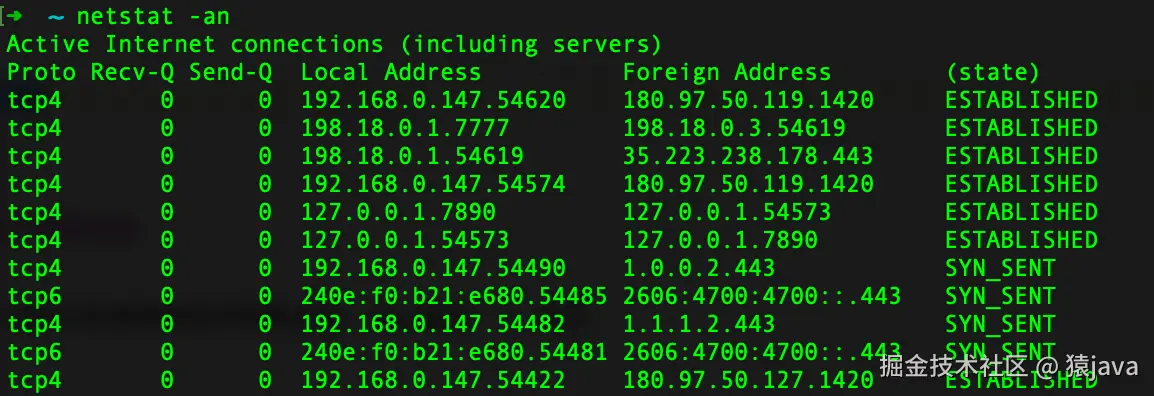The image size is (1154, 396).
Task: Click the 'Local Address' column header
Action: pyautogui.click(x=391, y=72)
